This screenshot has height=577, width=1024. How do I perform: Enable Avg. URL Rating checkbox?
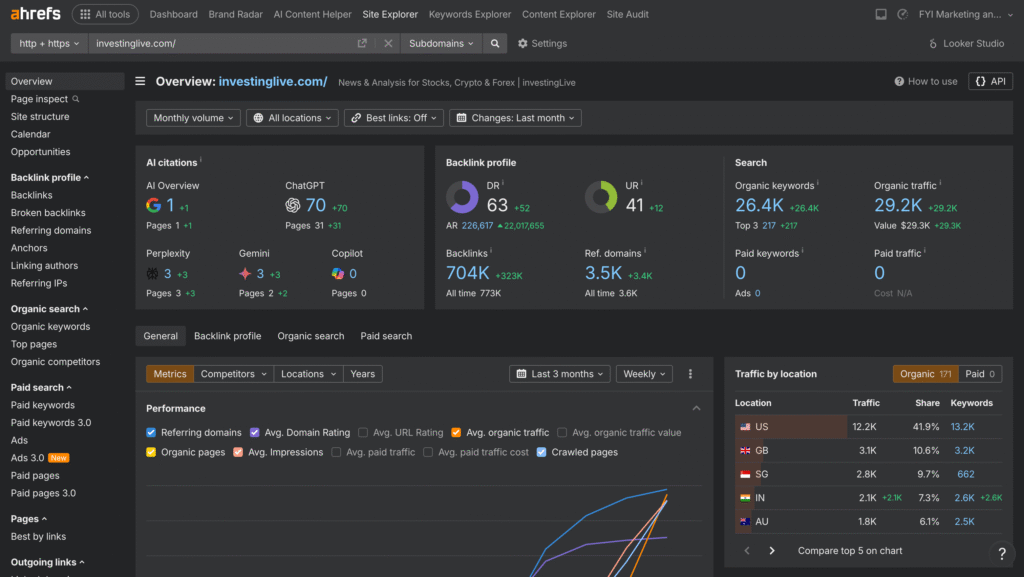click(363, 433)
